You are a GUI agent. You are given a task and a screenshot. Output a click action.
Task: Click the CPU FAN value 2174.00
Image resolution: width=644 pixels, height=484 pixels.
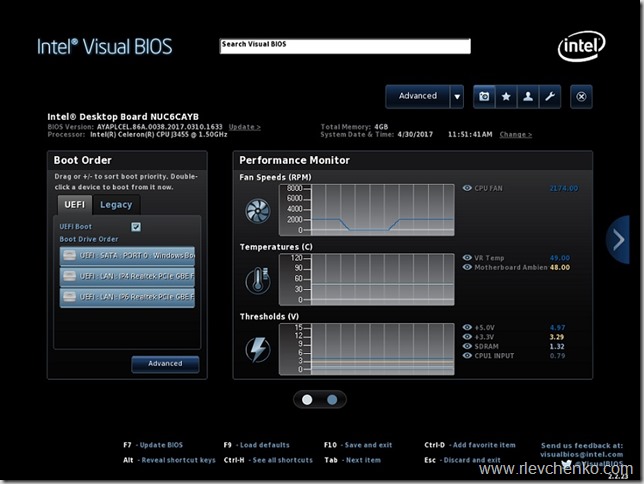point(564,188)
